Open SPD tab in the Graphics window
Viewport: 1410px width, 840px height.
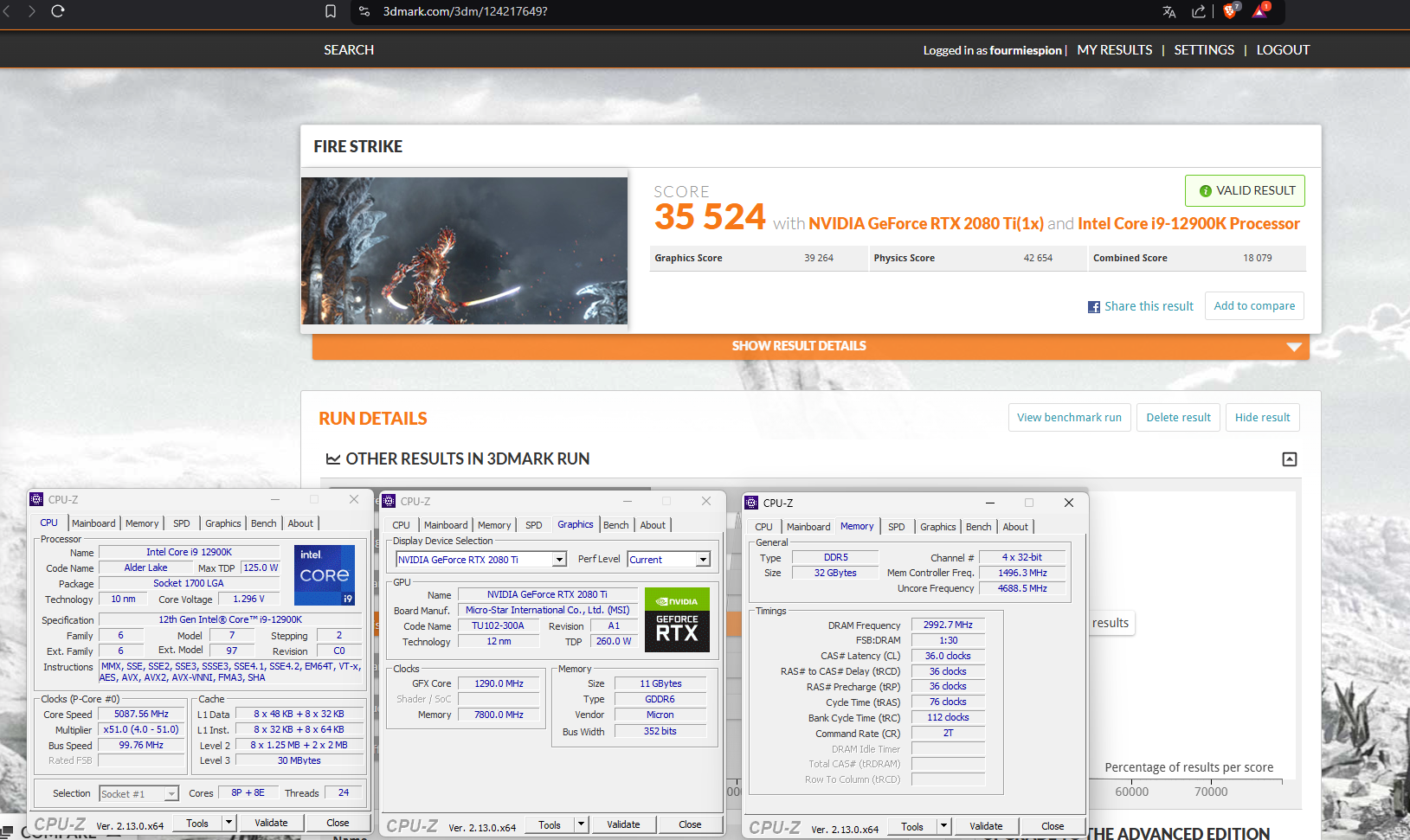coord(534,525)
